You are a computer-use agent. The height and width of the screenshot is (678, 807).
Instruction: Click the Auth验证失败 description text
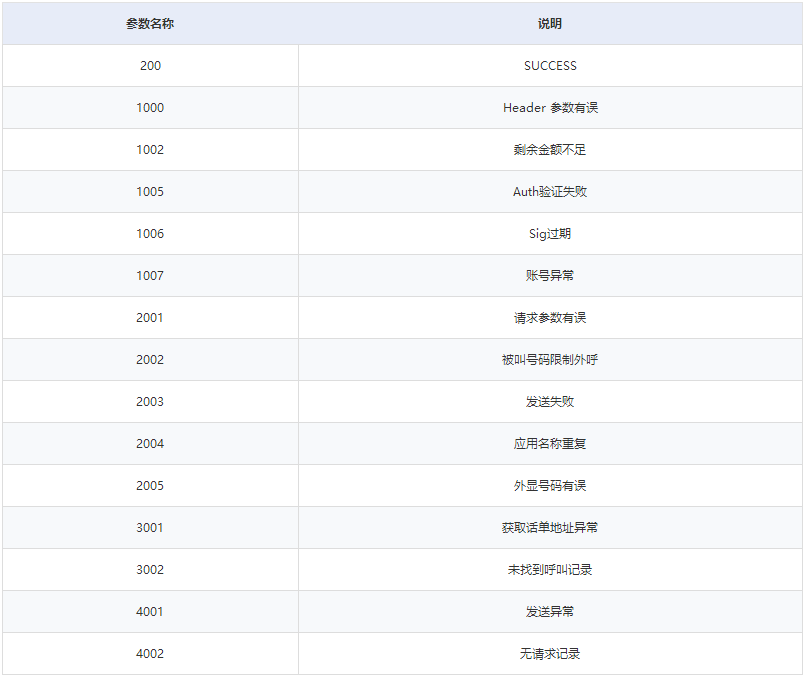pos(550,192)
